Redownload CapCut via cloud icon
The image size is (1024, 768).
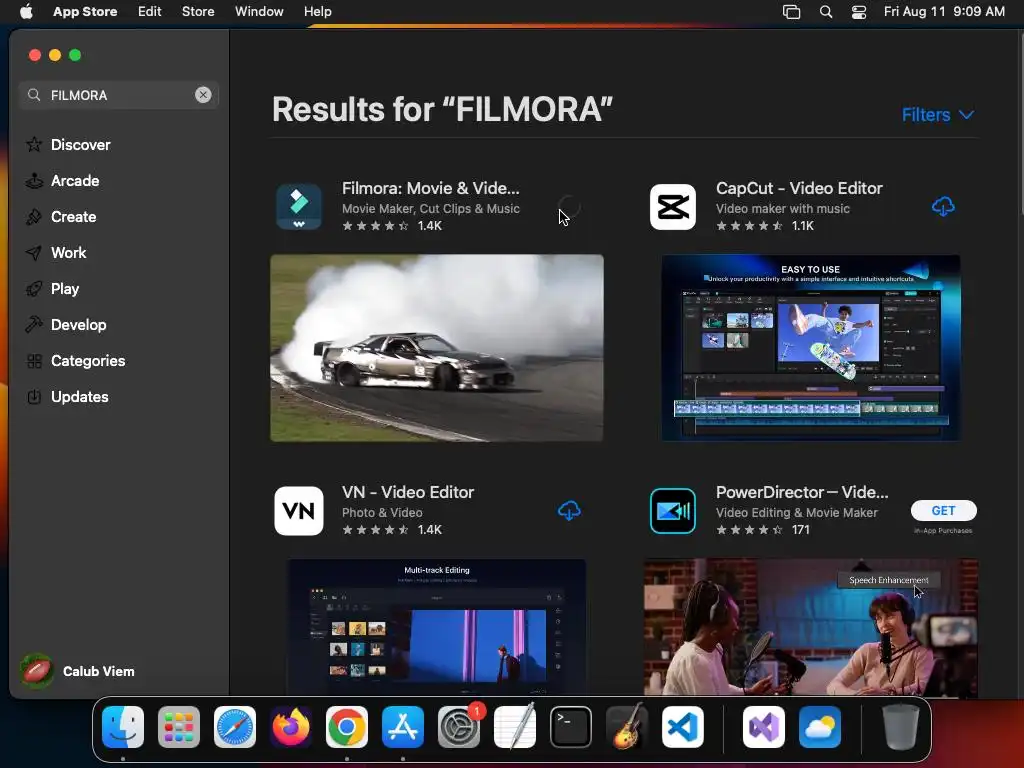(943, 206)
